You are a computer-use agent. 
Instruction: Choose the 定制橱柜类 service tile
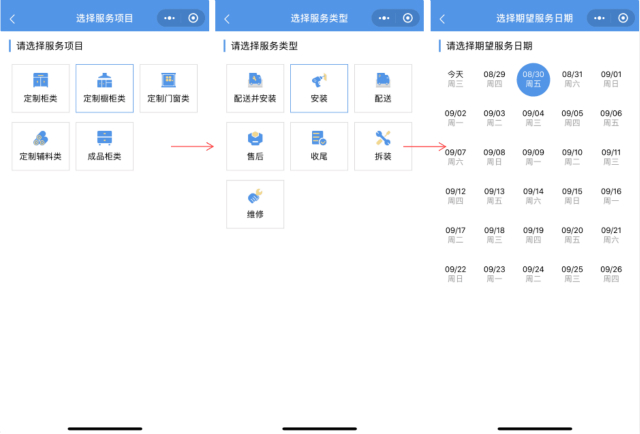tap(104, 88)
